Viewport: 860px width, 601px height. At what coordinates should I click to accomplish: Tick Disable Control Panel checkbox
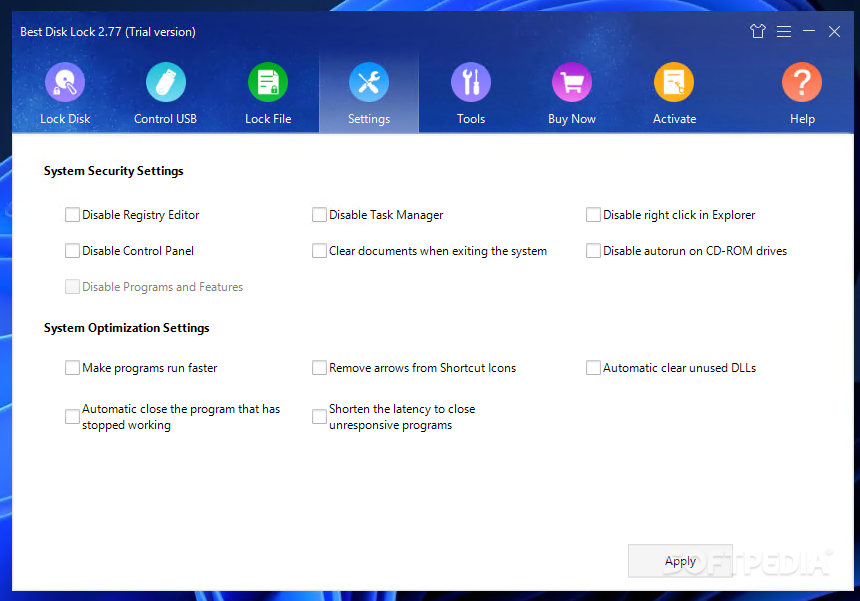[x=72, y=251]
